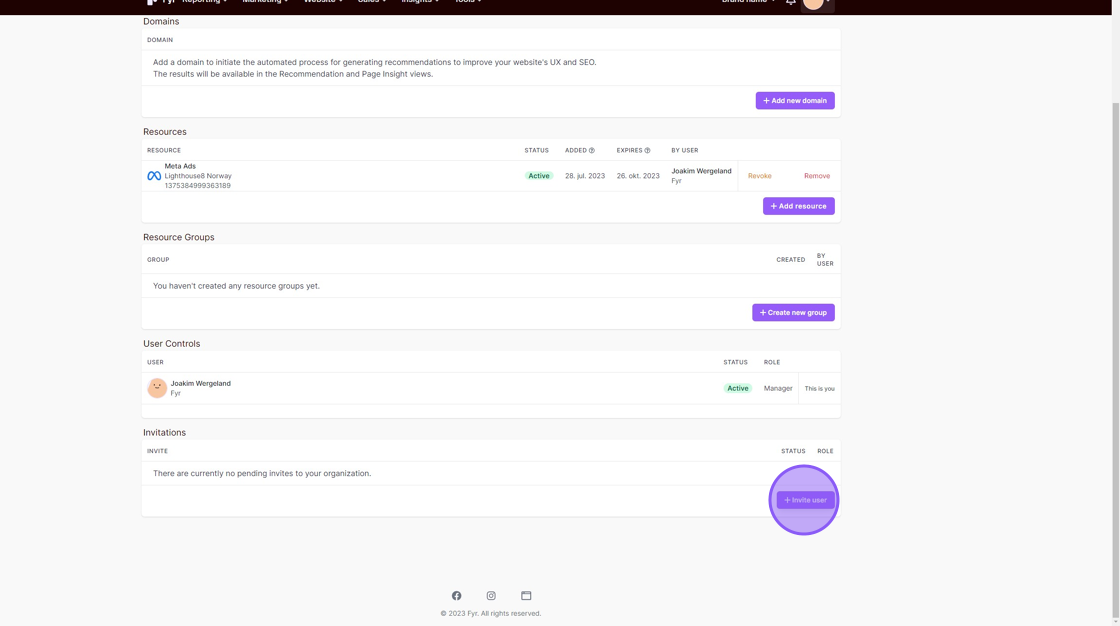Click the Add resource button

click(x=799, y=206)
